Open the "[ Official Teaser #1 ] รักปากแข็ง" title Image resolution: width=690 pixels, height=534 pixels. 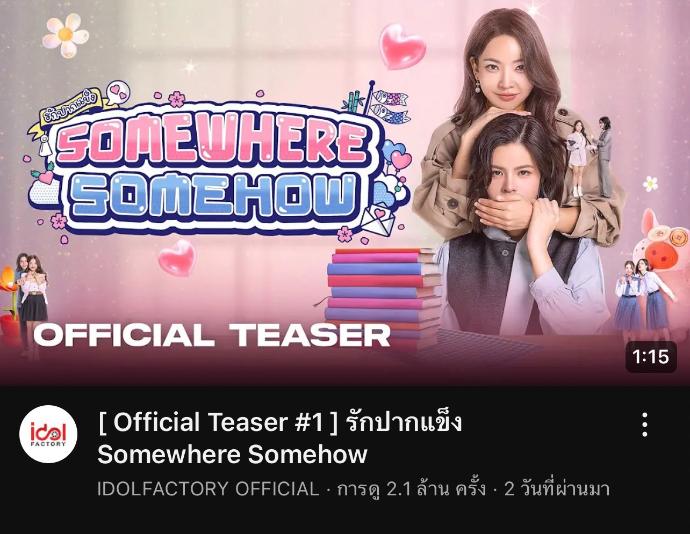(280, 422)
